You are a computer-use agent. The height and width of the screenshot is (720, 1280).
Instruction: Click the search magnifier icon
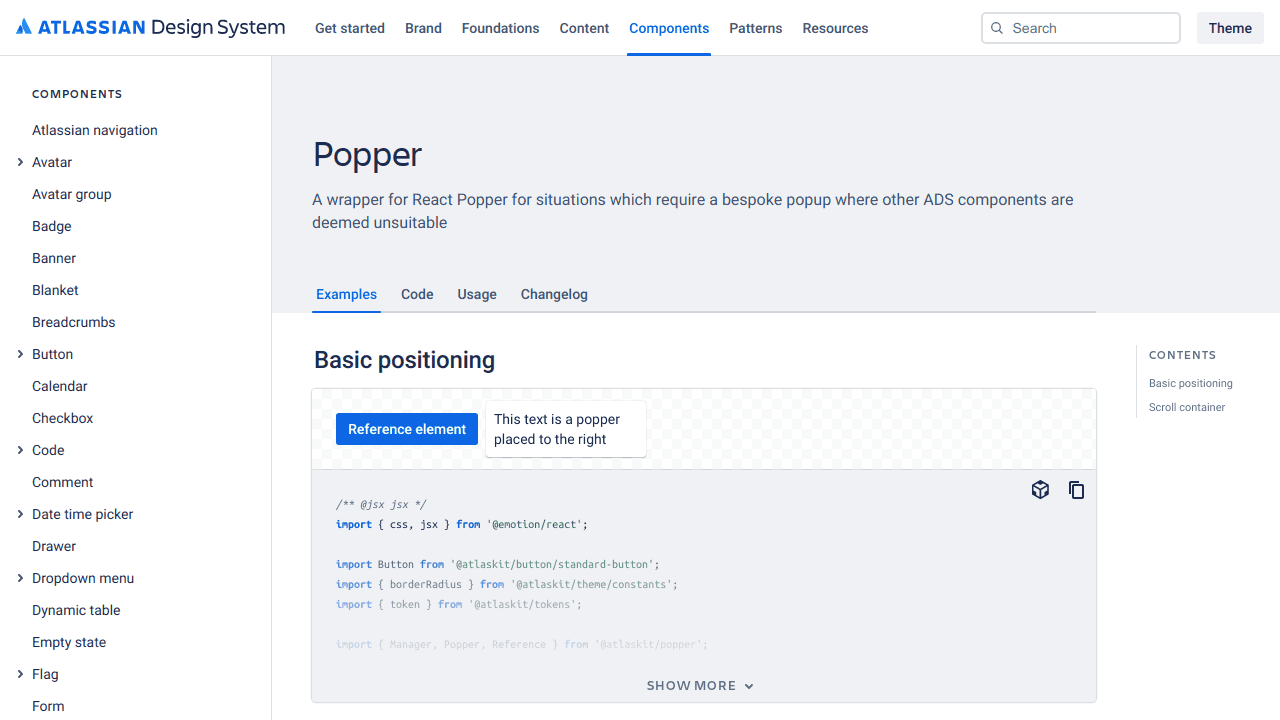(997, 28)
